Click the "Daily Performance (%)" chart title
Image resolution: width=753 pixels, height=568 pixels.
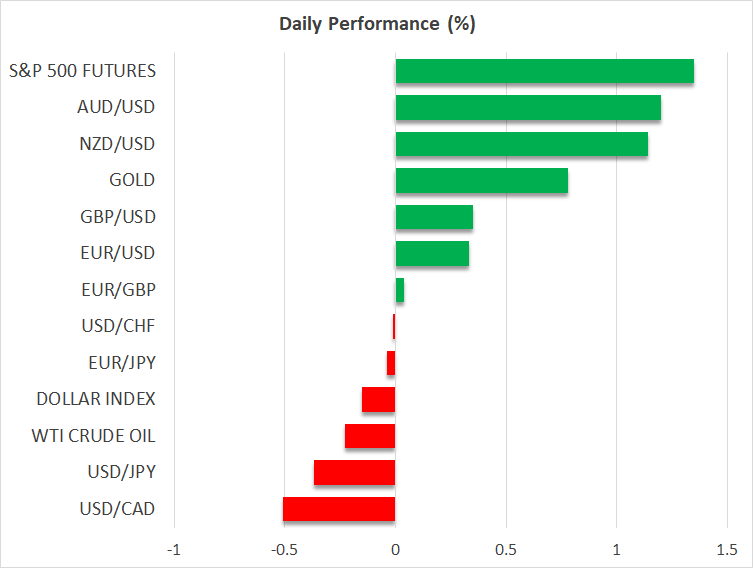pos(376,24)
